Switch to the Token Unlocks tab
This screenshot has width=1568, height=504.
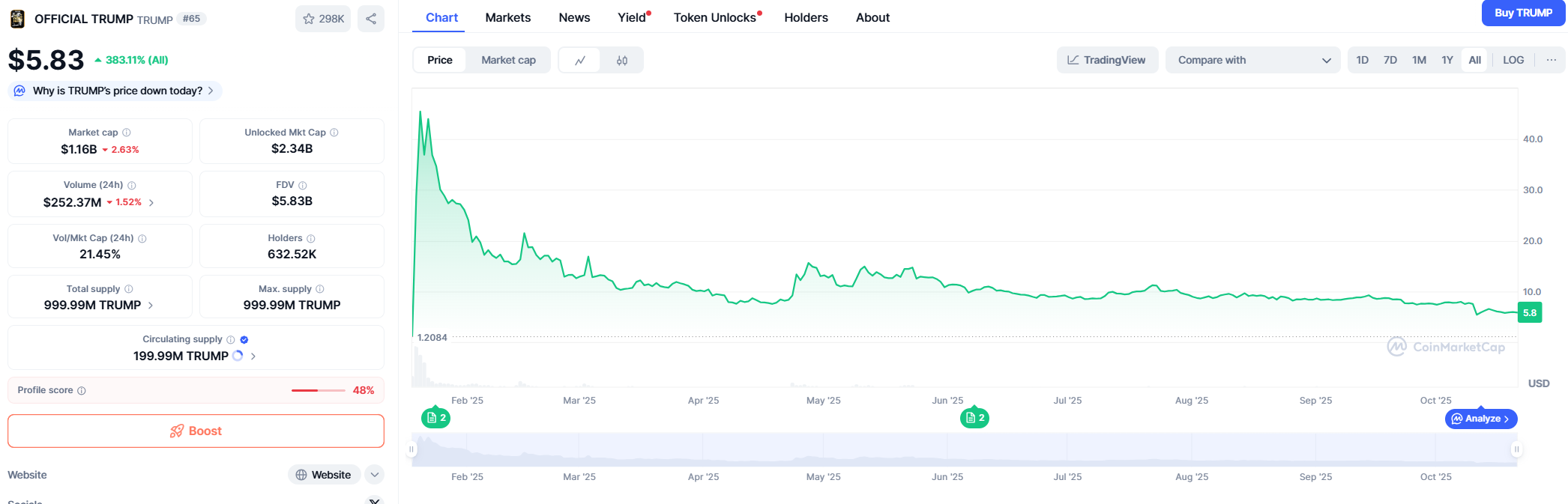[x=714, y=18]
